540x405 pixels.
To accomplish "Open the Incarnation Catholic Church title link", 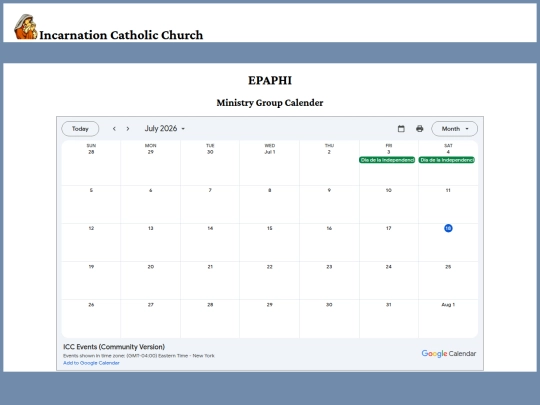I will pyautogui.click(x=121, y=35).
